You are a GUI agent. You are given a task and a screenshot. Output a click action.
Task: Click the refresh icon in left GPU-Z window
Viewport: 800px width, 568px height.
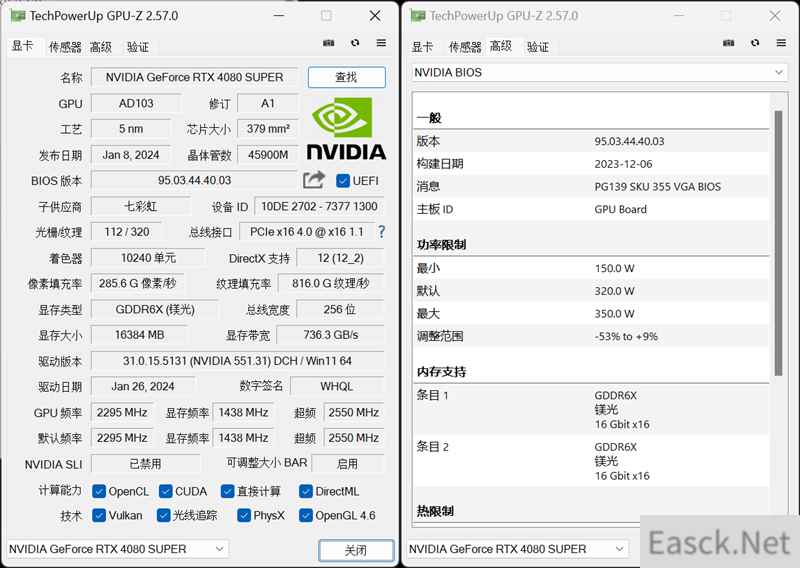[355, 43]
